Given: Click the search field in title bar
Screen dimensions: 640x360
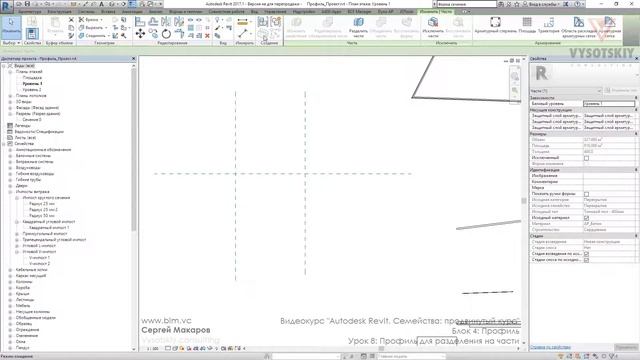Looking at the screenshot, I should click(x=466, y=4).
